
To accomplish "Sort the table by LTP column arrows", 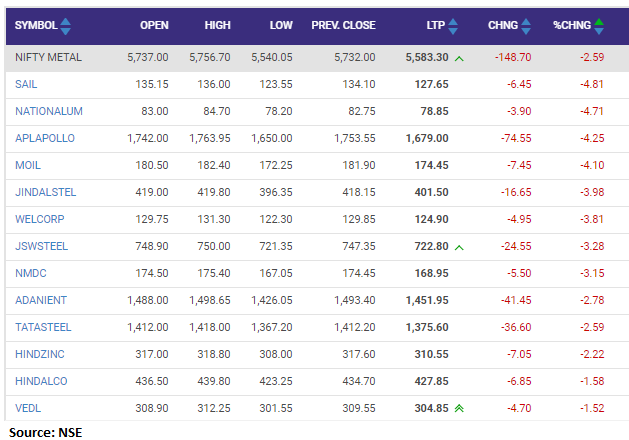I will (453, 27).
